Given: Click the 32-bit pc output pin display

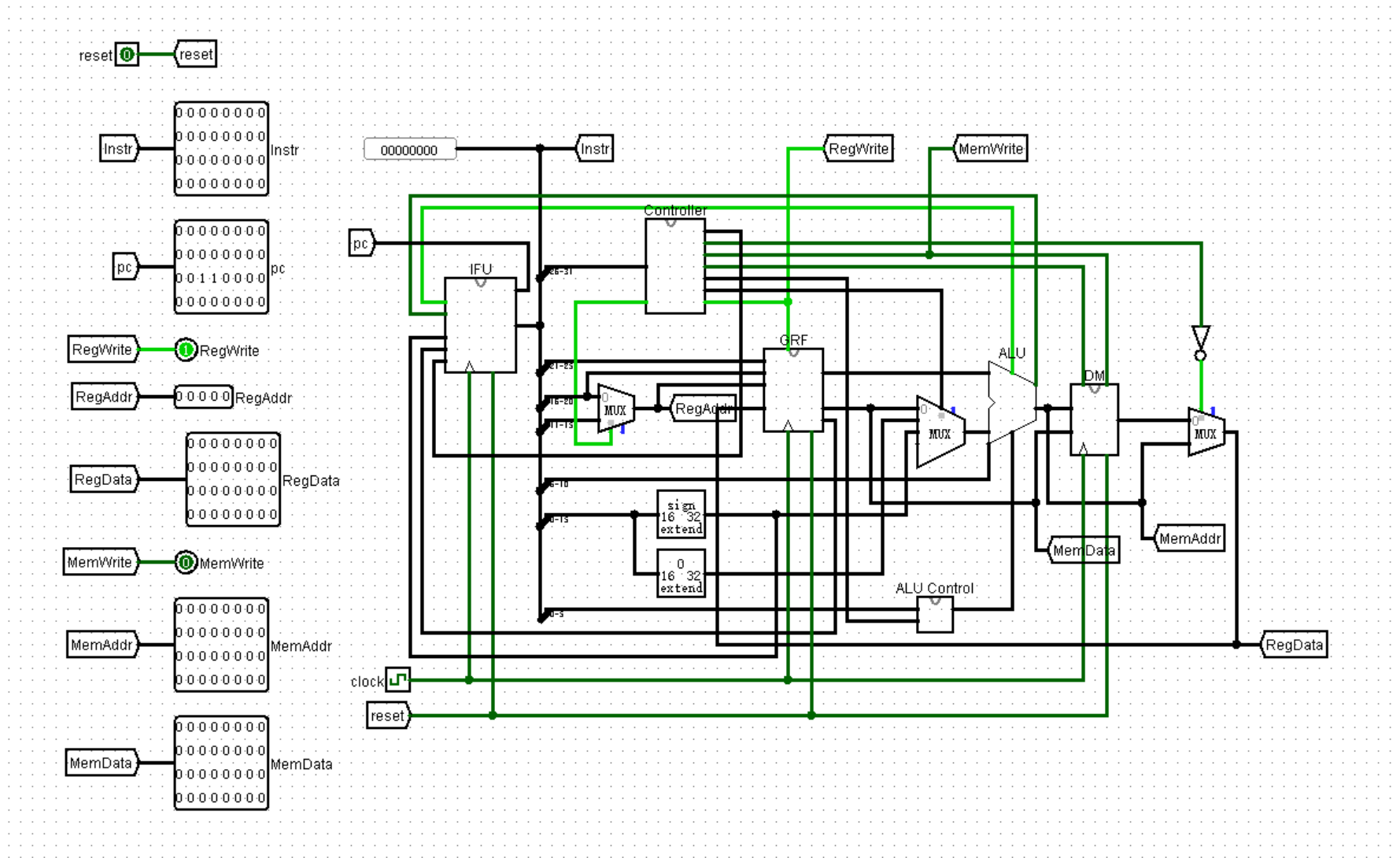Looking at the screenshot, I should pos(221,267).
